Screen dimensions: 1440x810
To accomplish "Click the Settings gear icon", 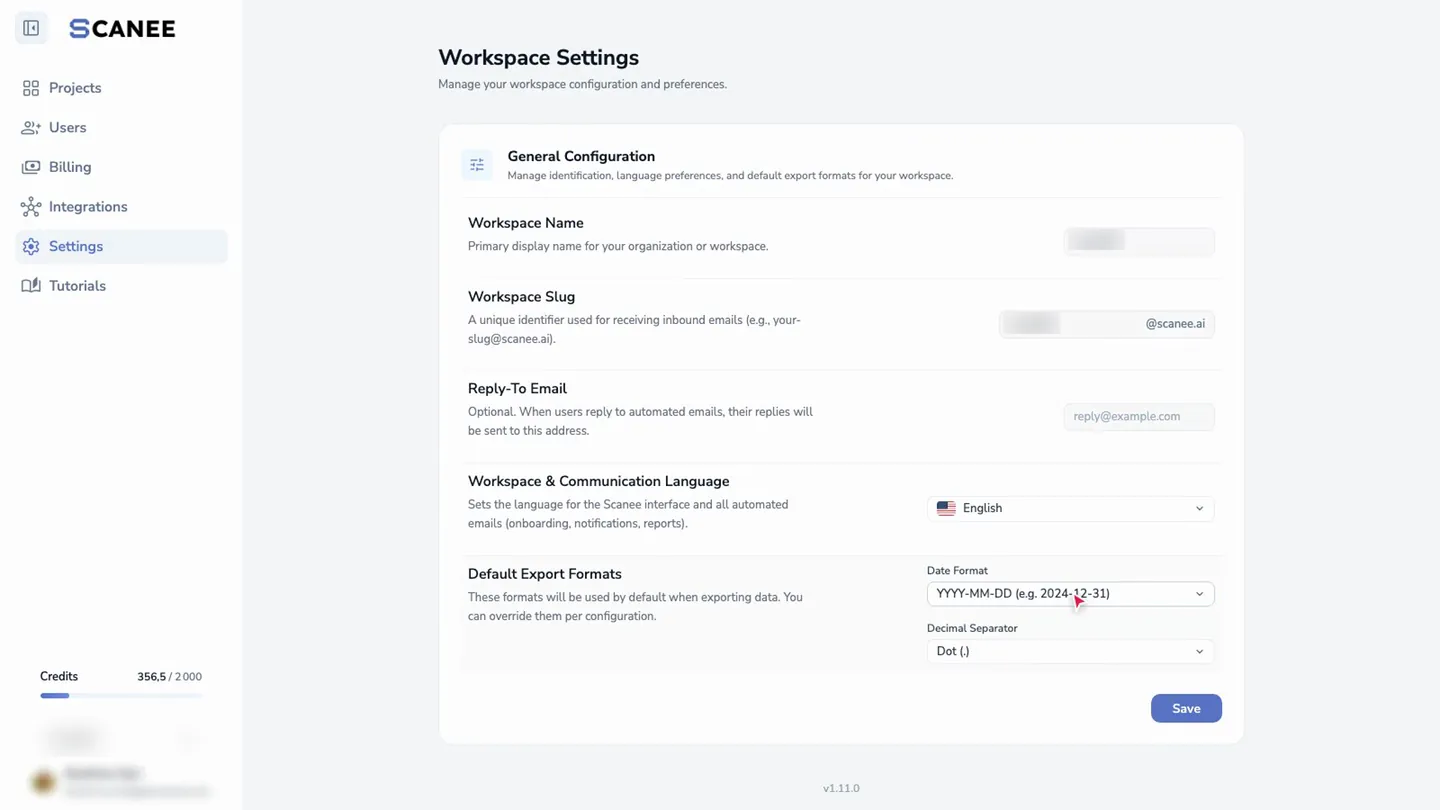I will 31,246.
